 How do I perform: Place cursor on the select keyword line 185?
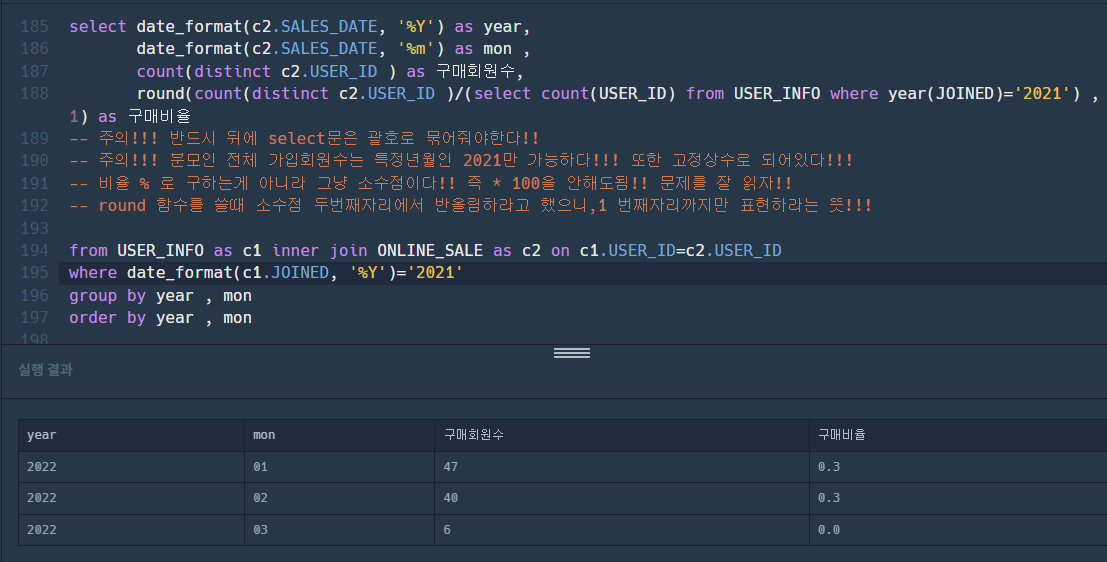click(x=97, y=27)
